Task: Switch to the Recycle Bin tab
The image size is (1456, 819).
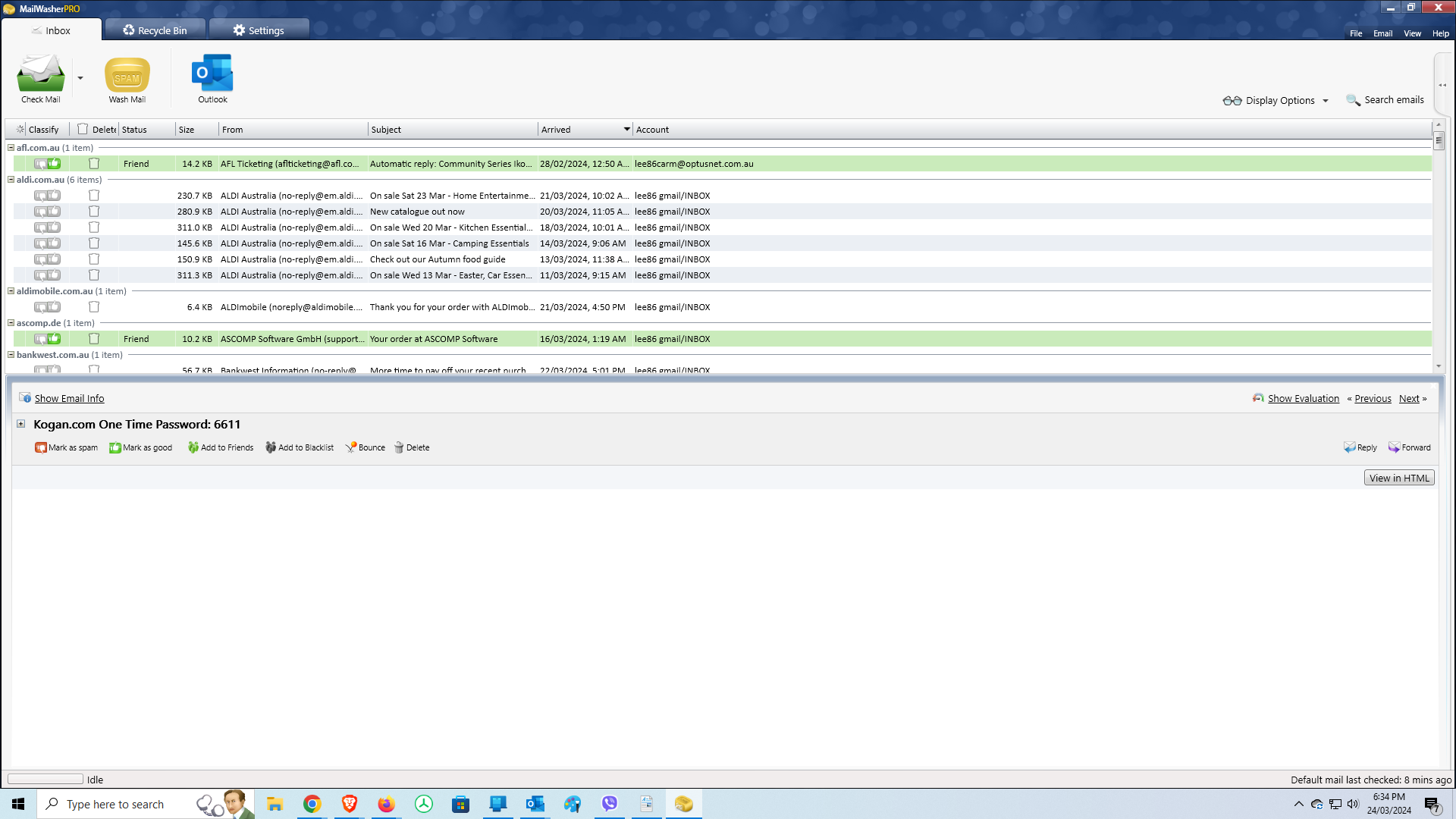Action: point(155,30)
